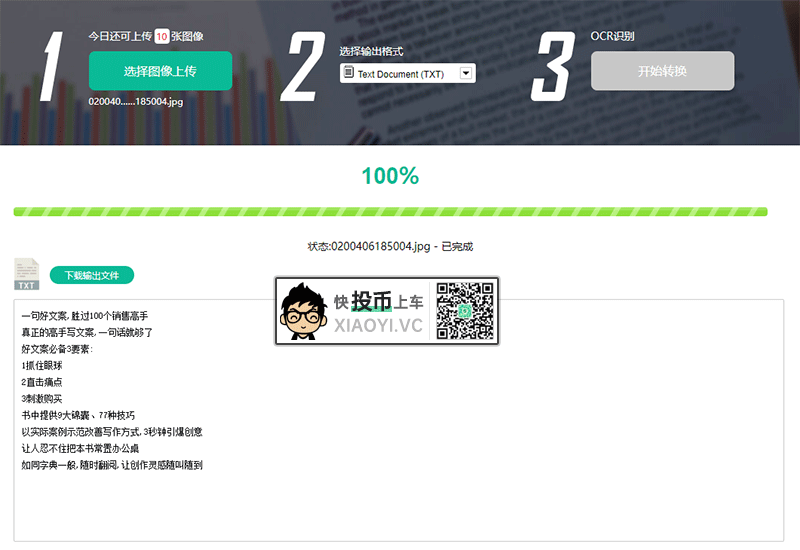The height and width of the screenshot is (550, 800).
Task: Click the status line showing 已完成
Action: [390, 246]
